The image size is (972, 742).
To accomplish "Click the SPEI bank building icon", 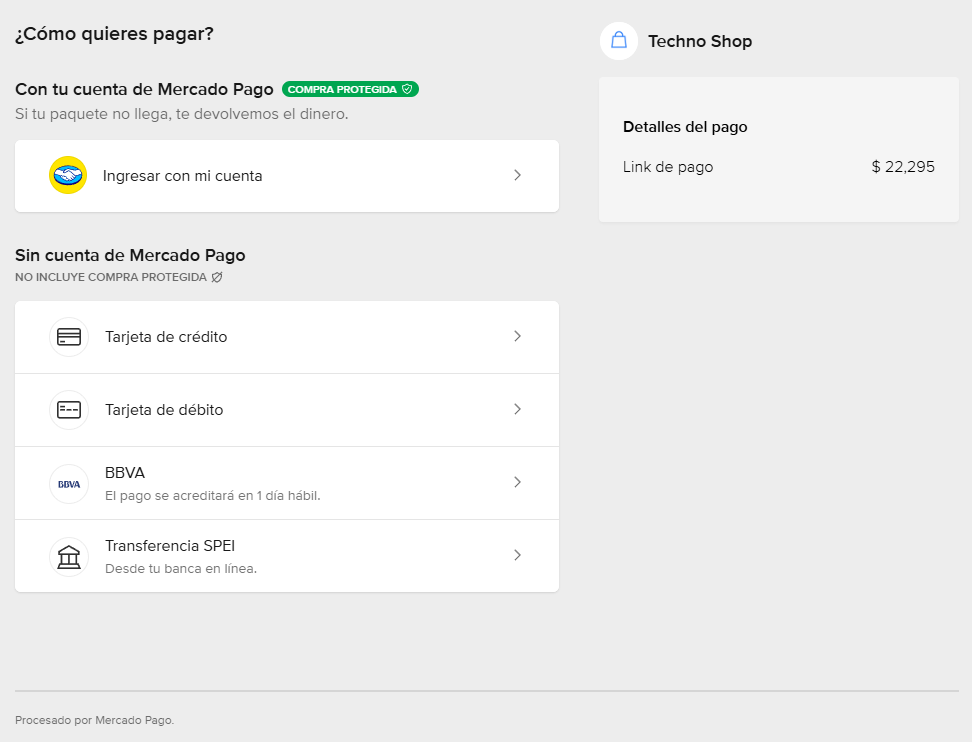I will 69,557.
